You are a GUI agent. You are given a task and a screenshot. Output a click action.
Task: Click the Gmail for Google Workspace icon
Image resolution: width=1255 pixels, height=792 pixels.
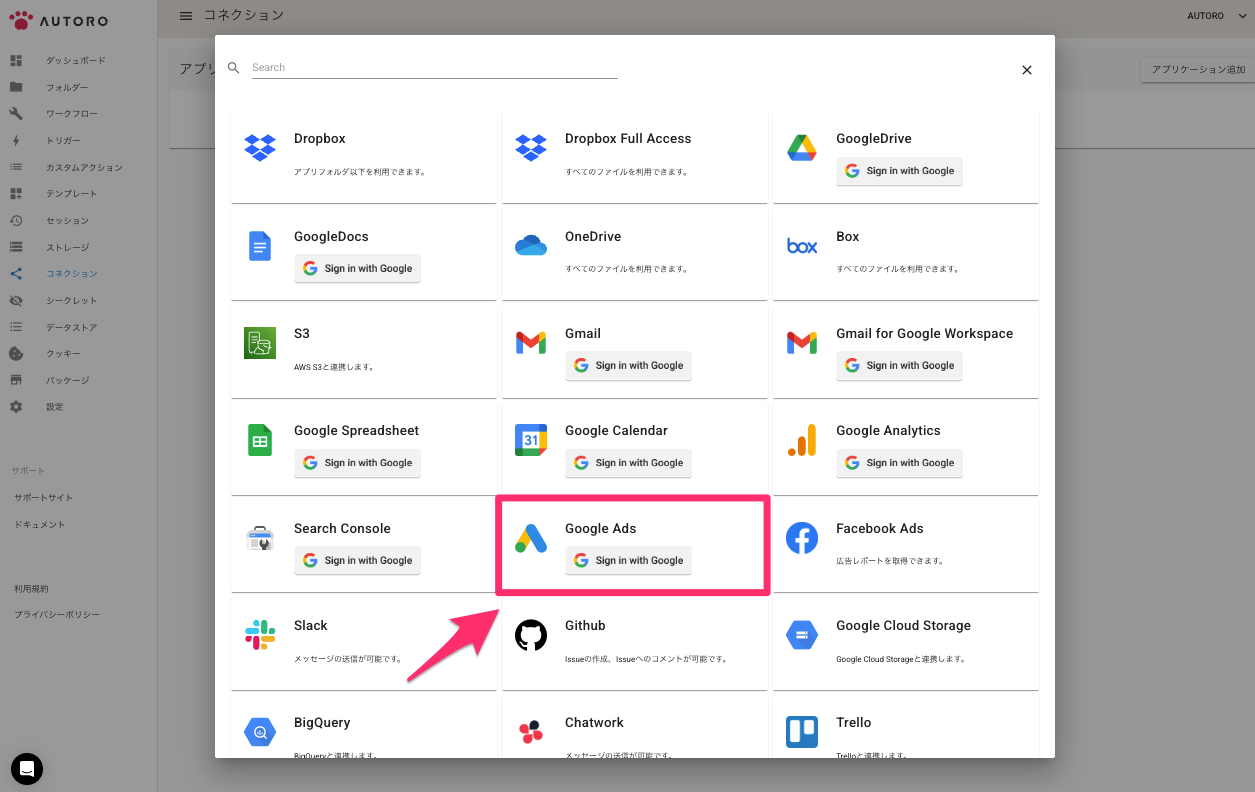802,343
